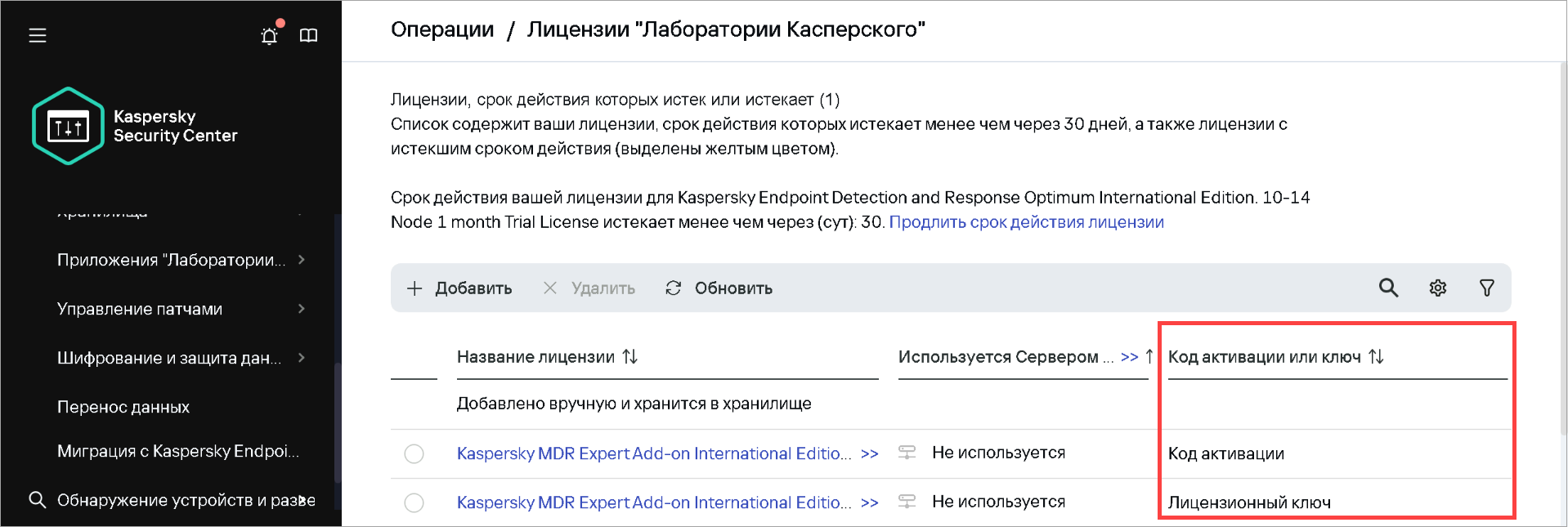The image size is (1568, 527).
Task: Click server icon in the Лицензионный ключ row
Action: [907, 502]
